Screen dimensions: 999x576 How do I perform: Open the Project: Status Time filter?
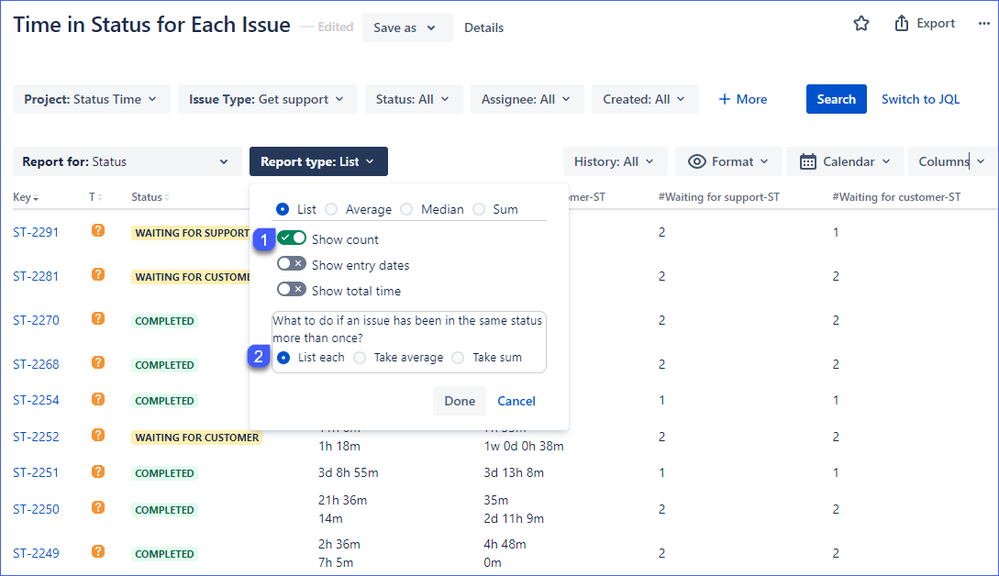(x=91, y=99)
